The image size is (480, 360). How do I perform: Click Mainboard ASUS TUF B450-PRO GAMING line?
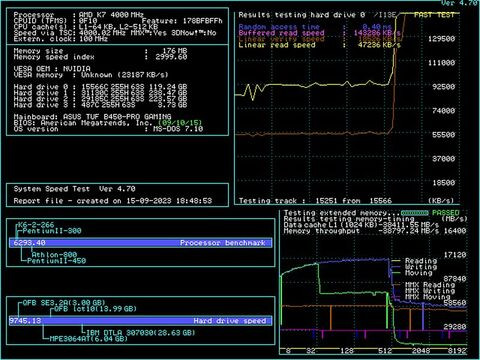click(92, 117)
